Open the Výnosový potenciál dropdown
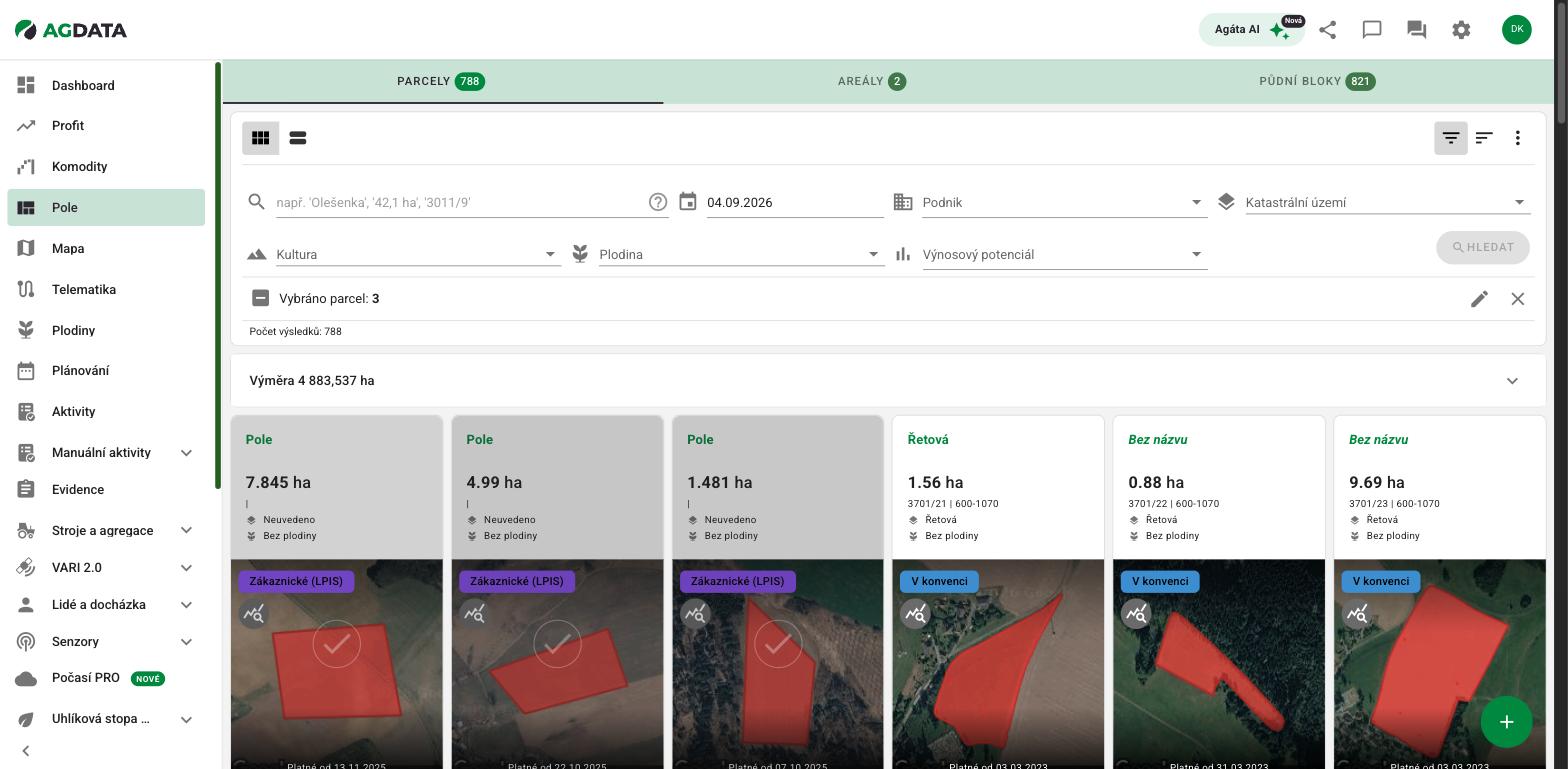This screenshot has width=1568, height=769. tap(1064, 254)
